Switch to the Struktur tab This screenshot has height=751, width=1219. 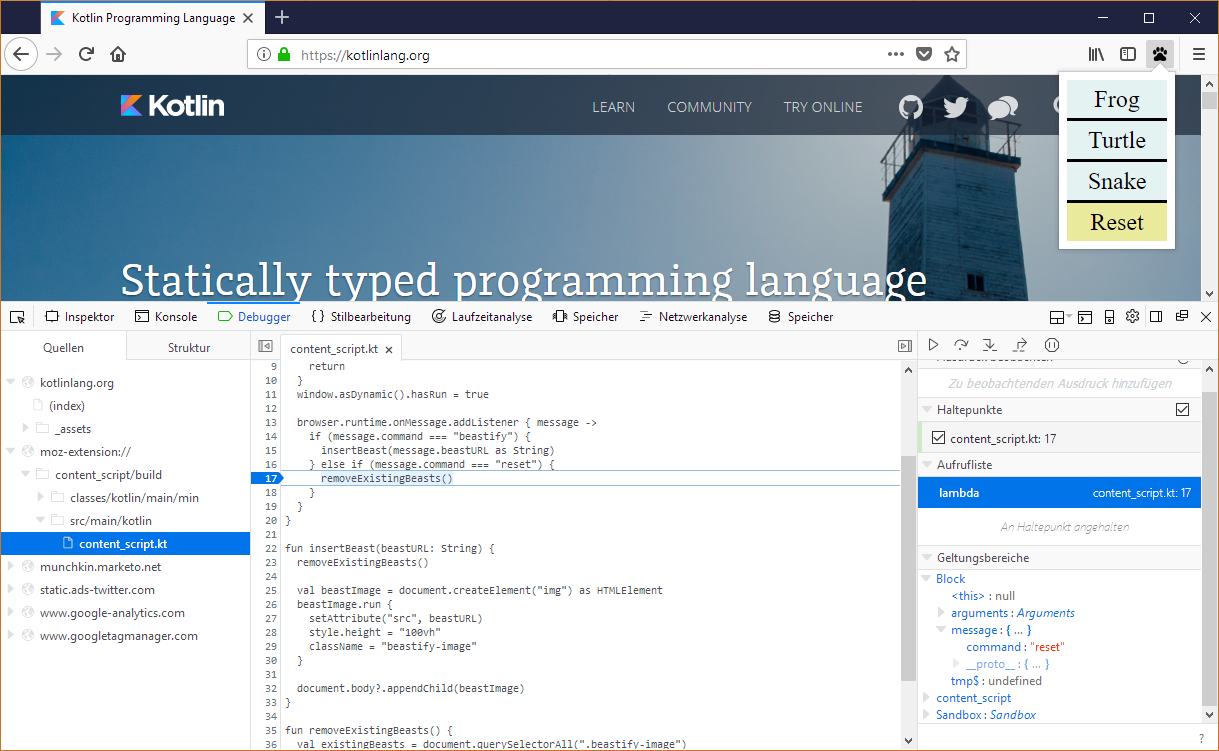189,348
